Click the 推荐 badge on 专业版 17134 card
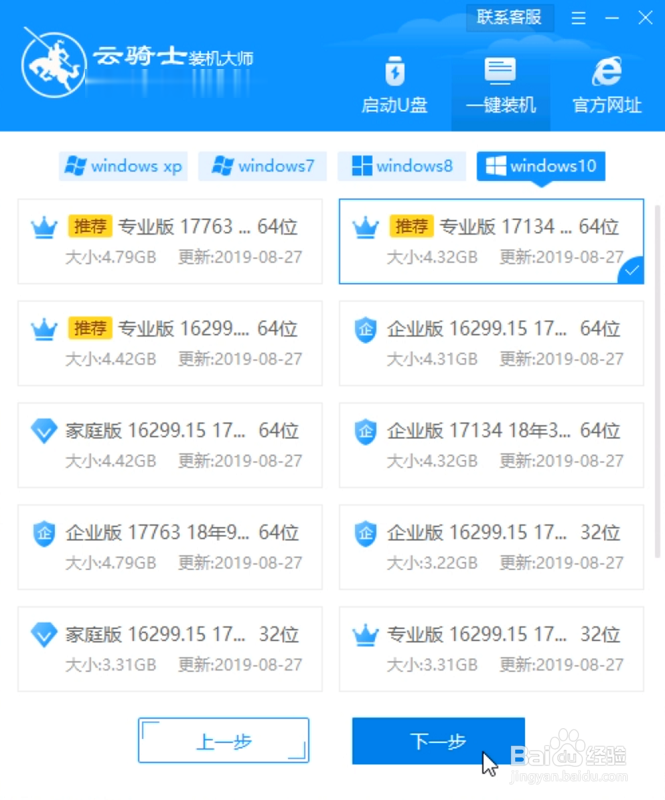The image size is (665, 800). pyautogui.click(x=411, y=226)
